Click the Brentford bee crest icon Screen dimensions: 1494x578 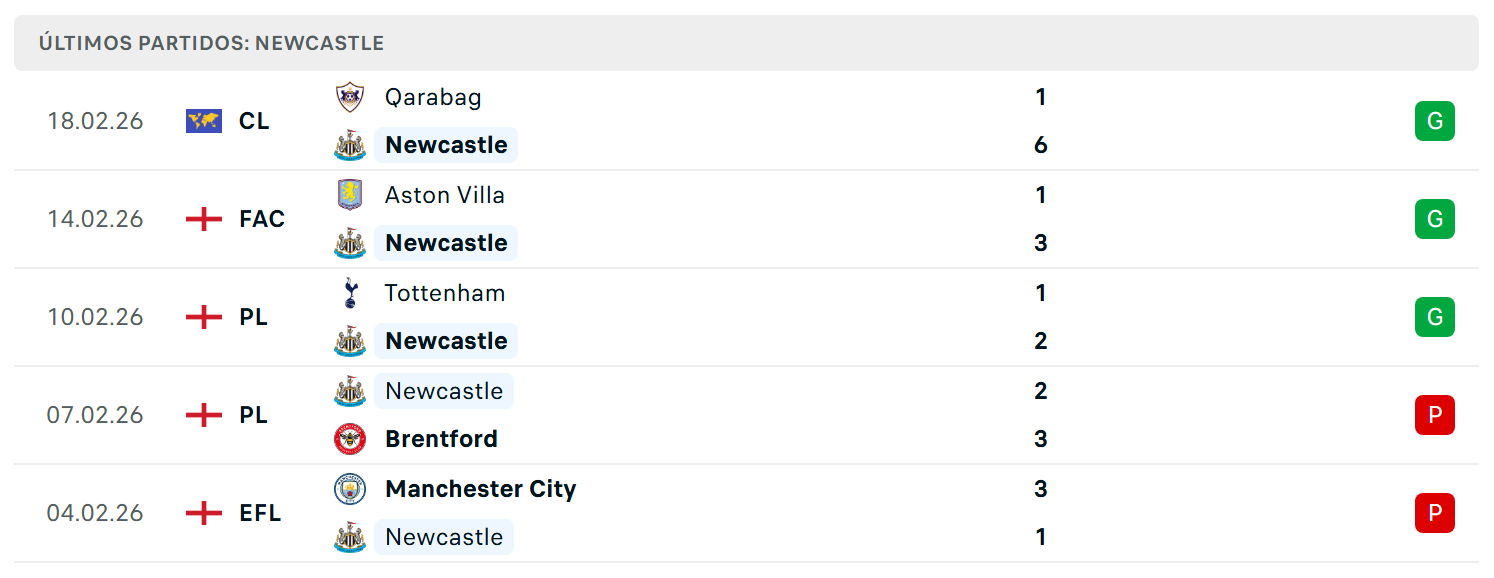tap(350, 439)
